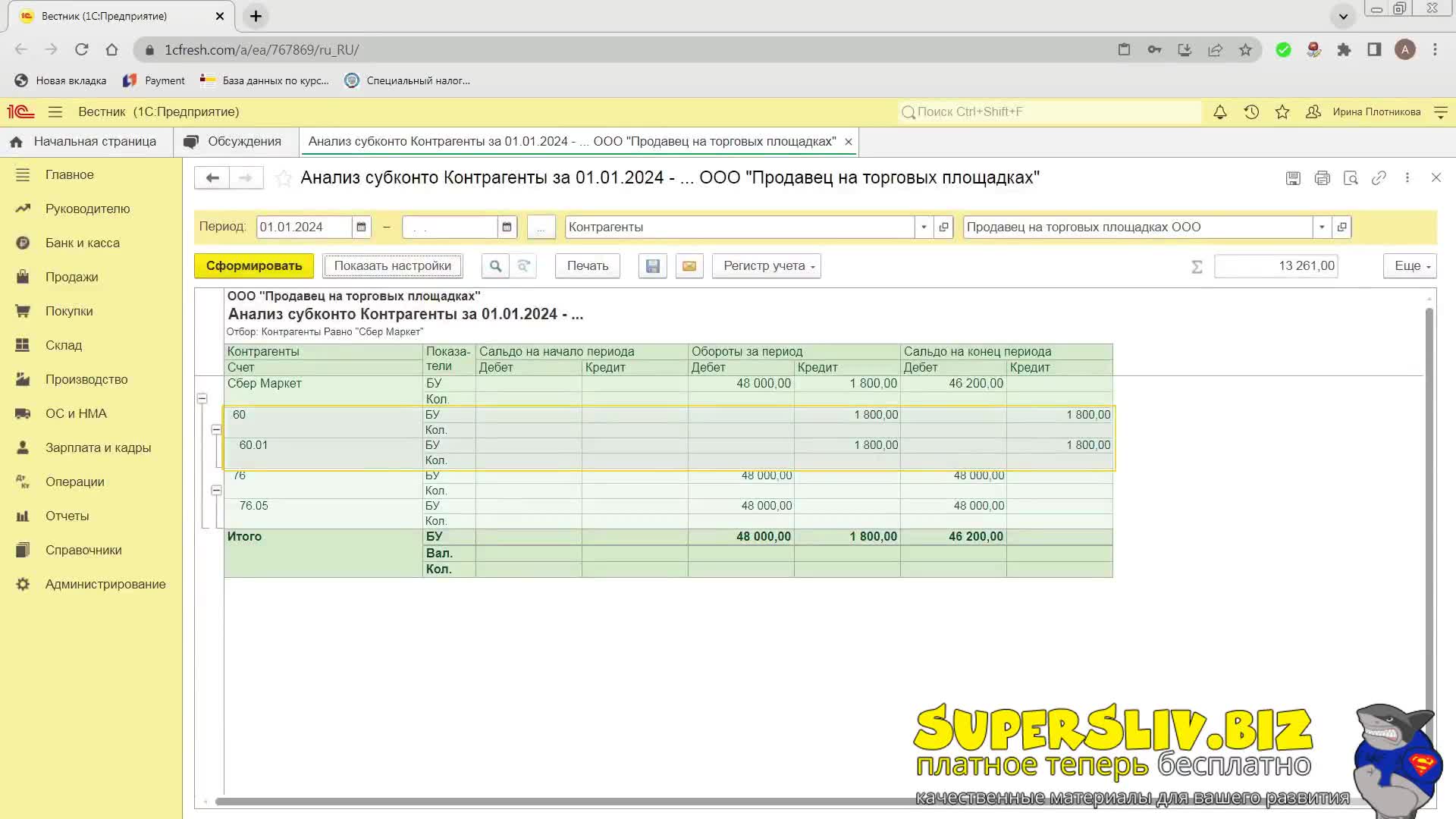Screen dimensions: 1456x819
Task: Send report by email envelope icon
Action: [x=689, y=266]
